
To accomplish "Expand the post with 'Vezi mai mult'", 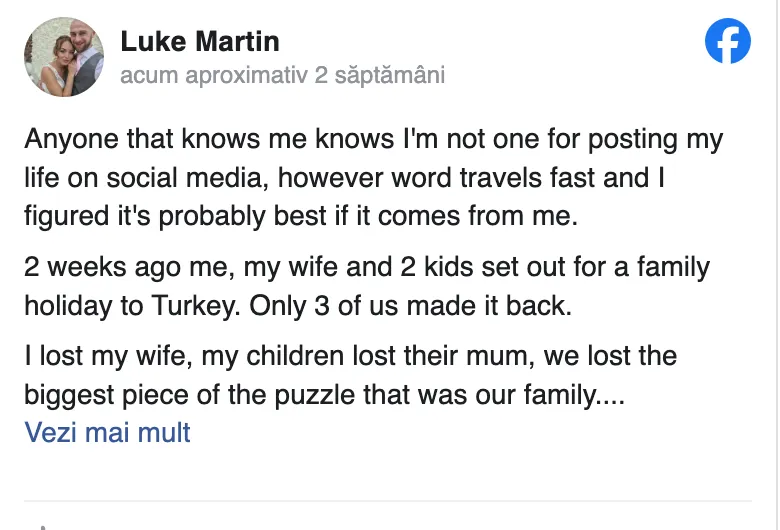I will (107, 432).
